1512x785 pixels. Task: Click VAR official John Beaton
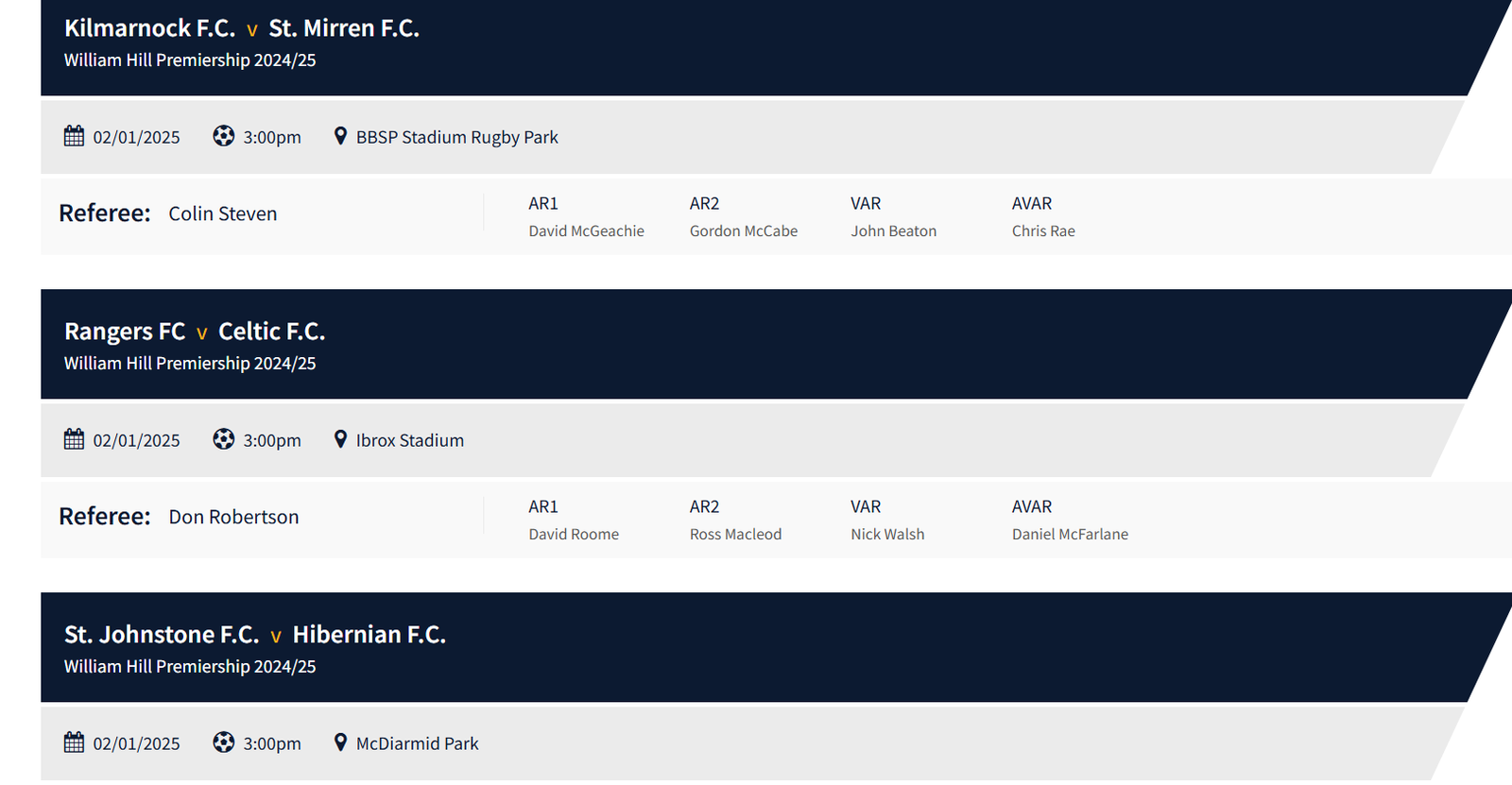click(893, 230)
